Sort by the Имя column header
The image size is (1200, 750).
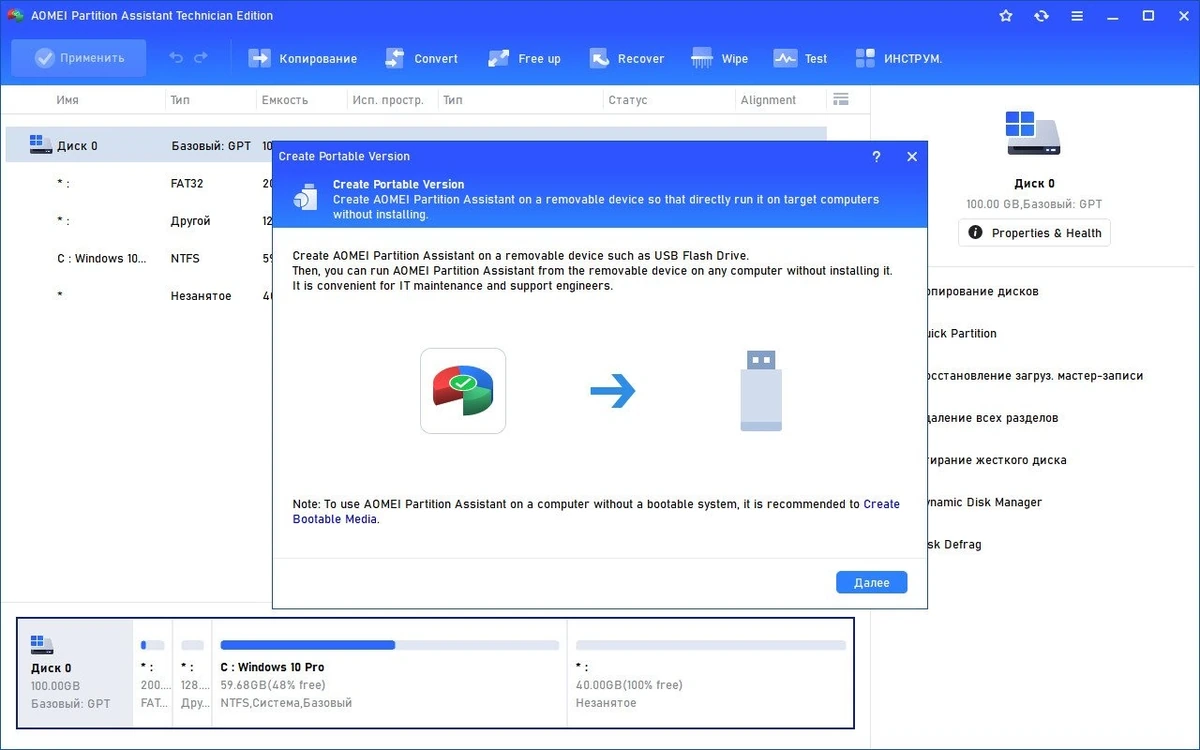(x=68, y=100)
